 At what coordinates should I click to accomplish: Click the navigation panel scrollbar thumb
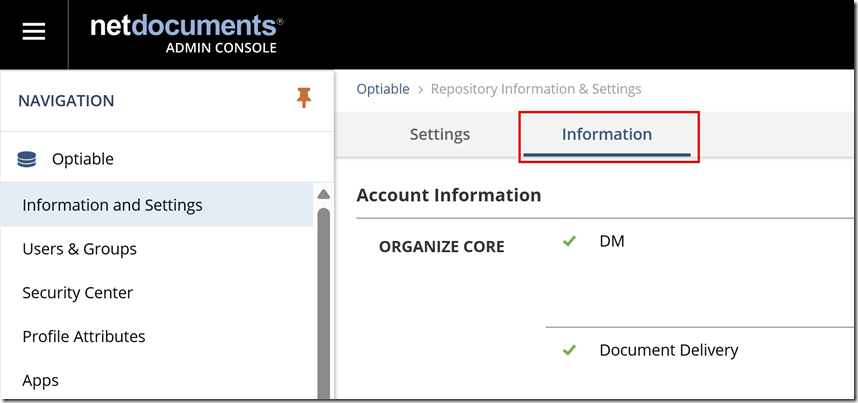[323, 300]
